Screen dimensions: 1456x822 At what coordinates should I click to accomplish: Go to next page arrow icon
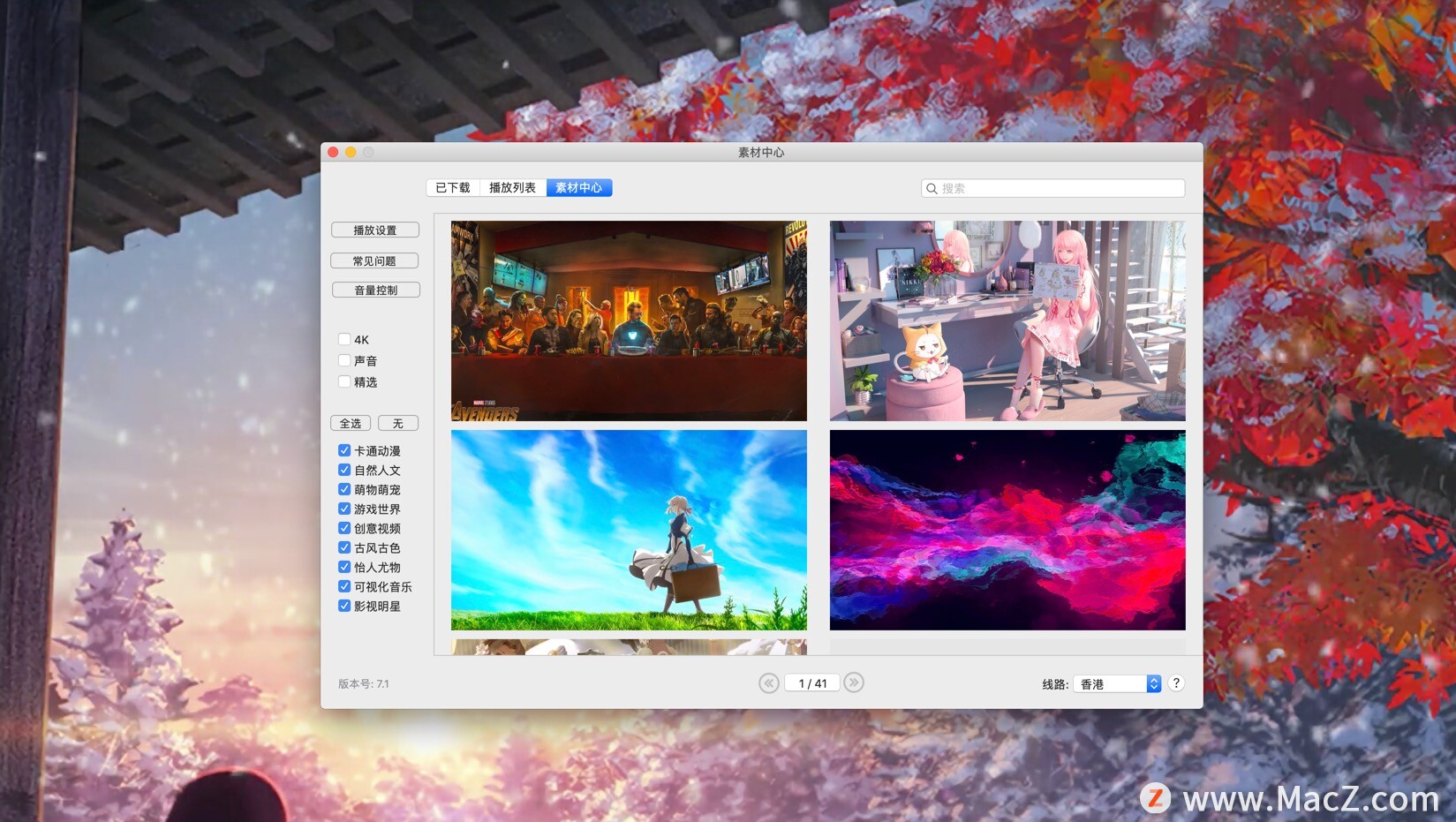pyautogui.click(x=853, y=682)
